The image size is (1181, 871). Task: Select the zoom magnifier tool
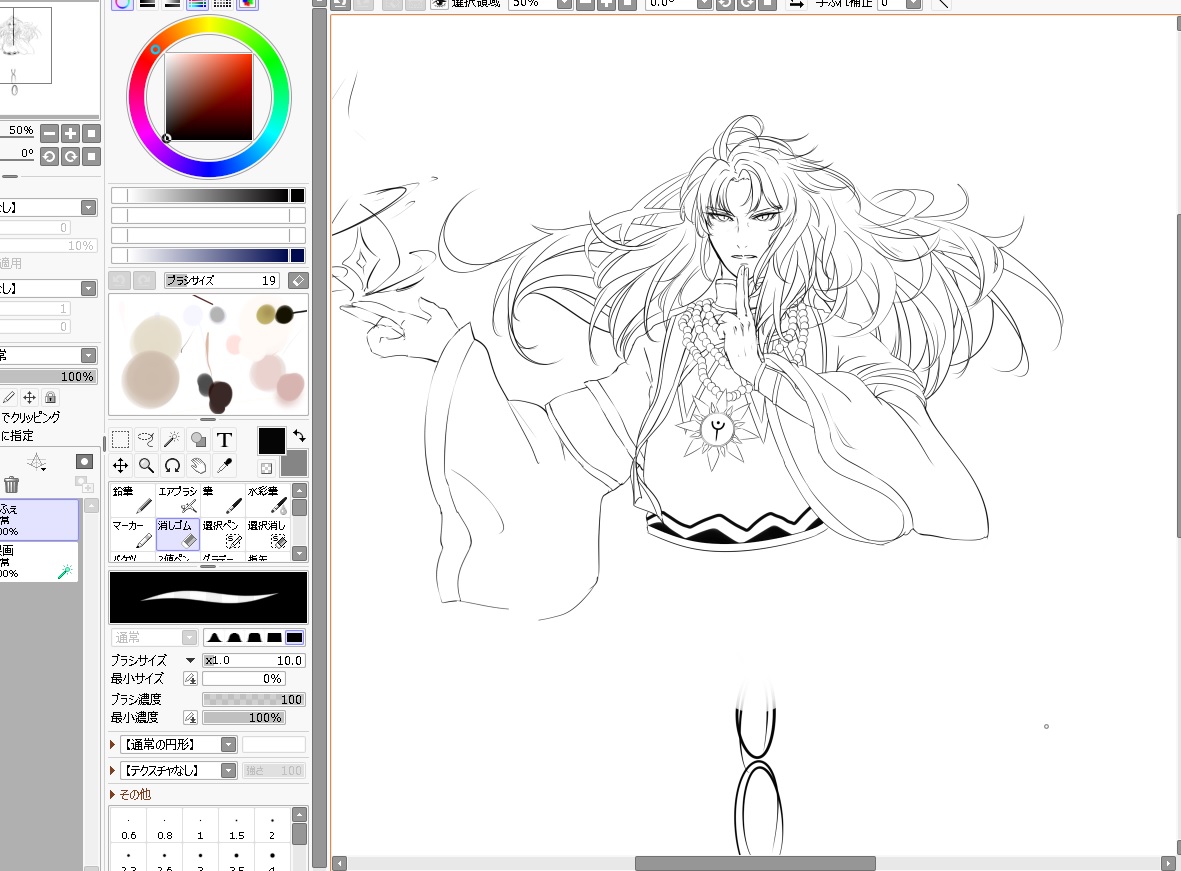coord(146,466)
